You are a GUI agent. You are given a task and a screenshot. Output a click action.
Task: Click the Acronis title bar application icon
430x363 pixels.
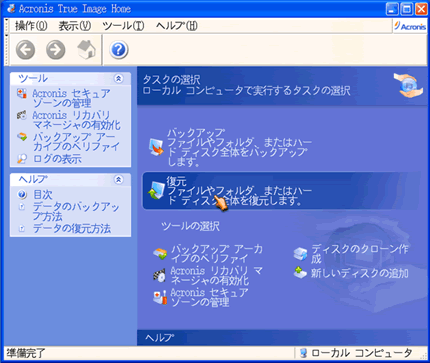pos(11,8)
